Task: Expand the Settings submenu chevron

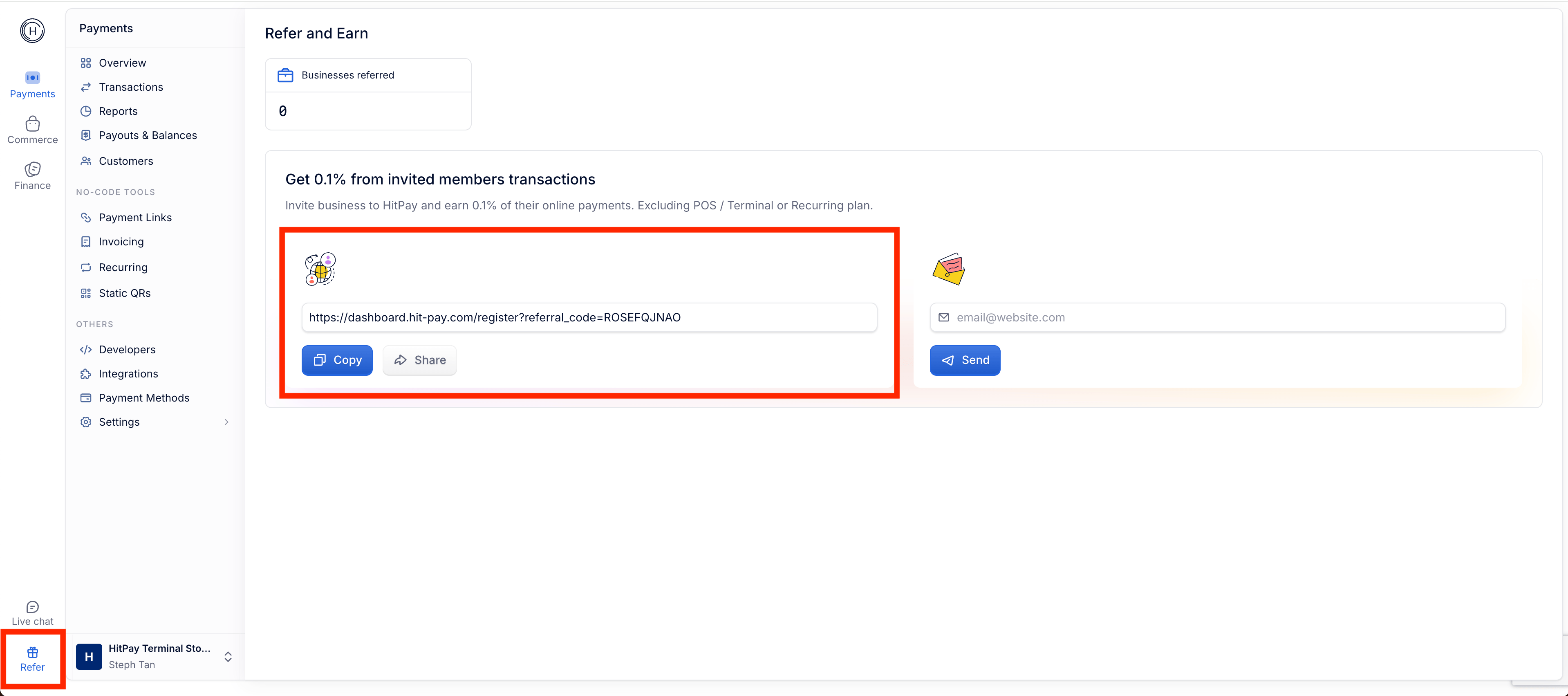Action: click(226, 422)
